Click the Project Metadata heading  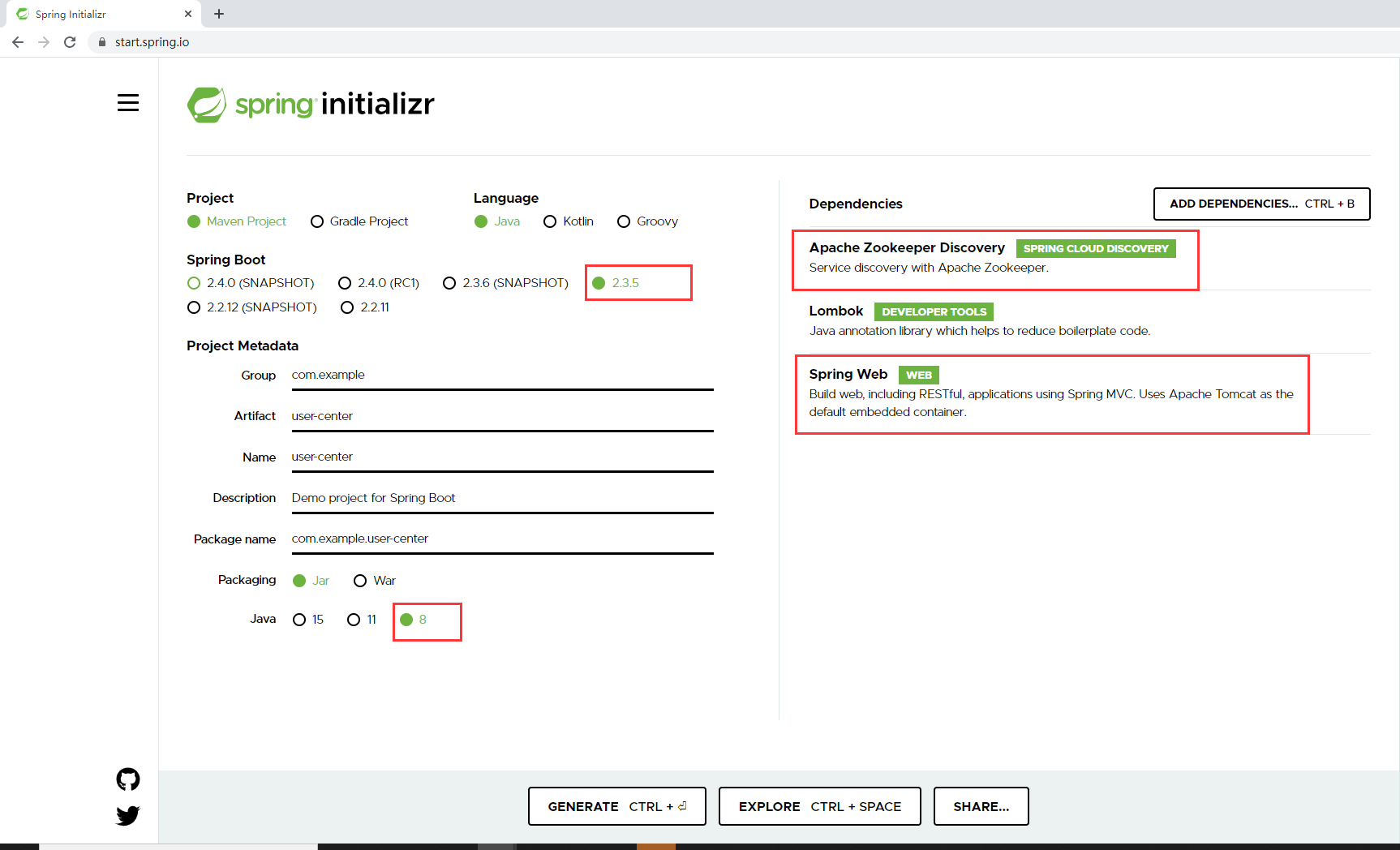(243, 346)
